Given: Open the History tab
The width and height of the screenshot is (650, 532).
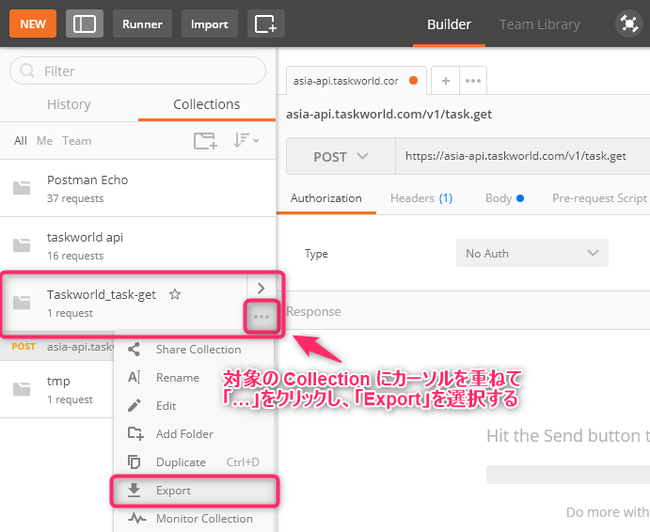Looking at the screenshot, I should point(69,104).
